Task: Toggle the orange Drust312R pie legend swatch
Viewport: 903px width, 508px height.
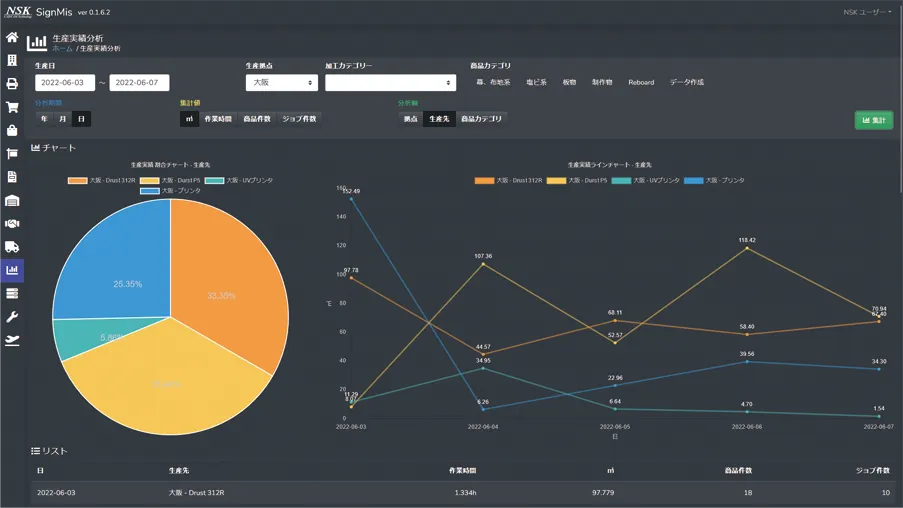Action: [78, 181]
